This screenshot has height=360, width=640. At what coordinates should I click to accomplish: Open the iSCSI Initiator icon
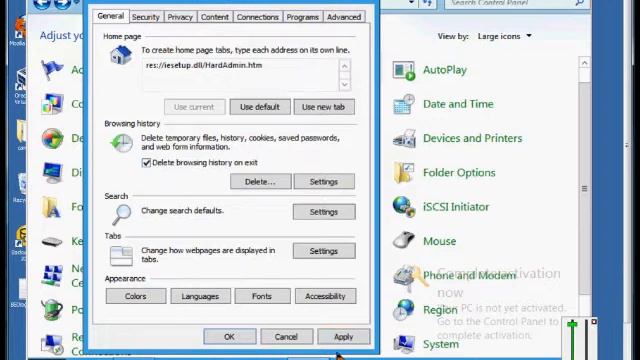pyautogui.click(x=404, y=207)
